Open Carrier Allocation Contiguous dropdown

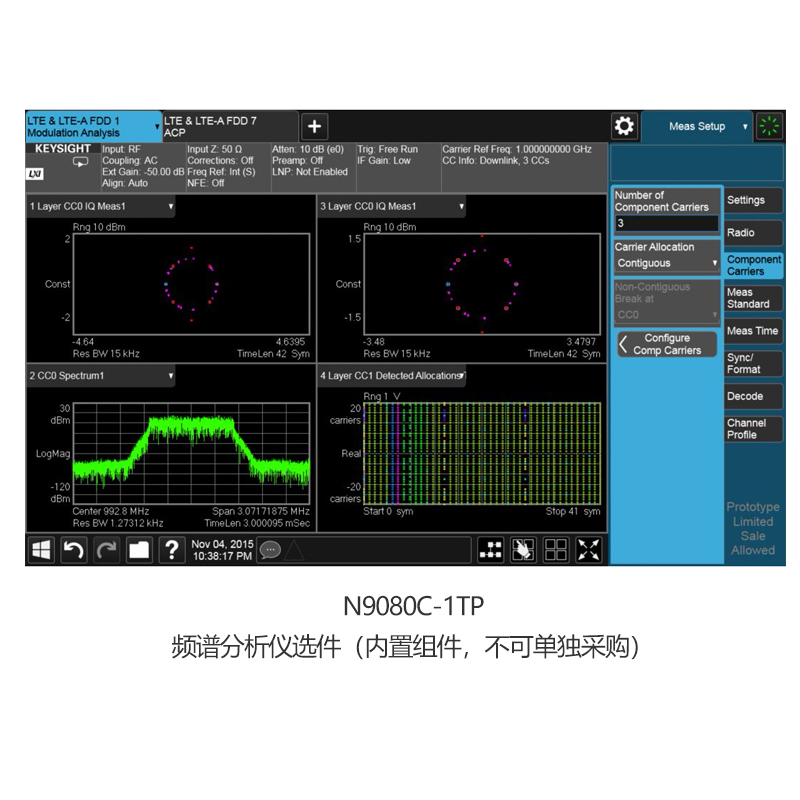[x=666, y=263]
